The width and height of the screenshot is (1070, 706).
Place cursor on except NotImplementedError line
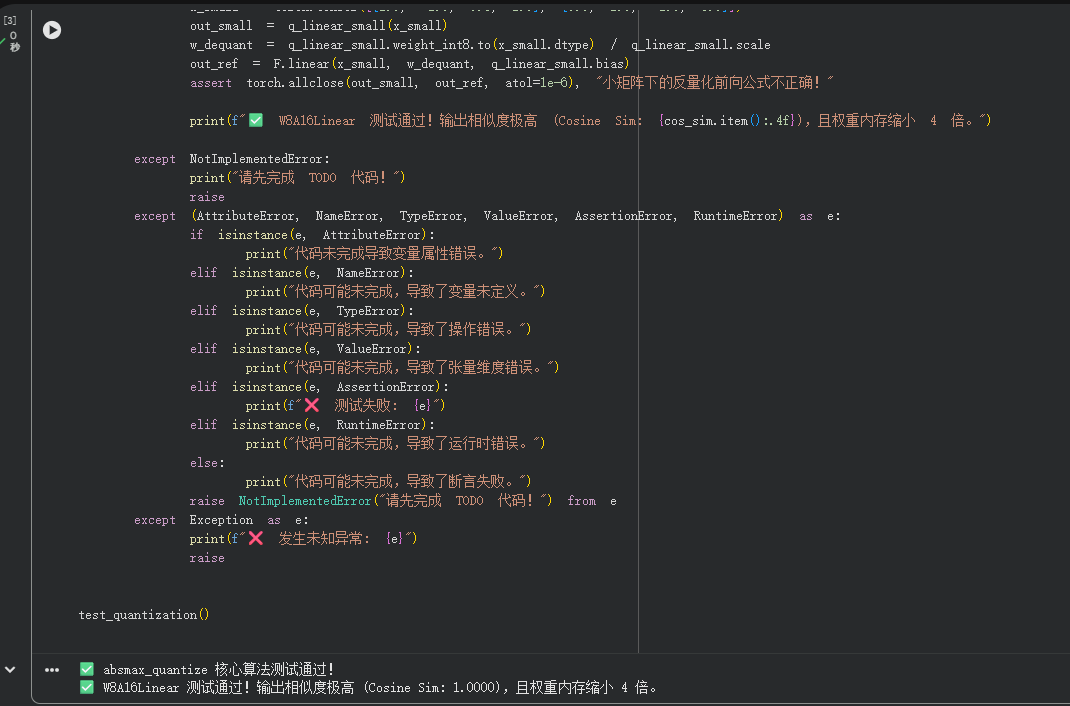232,158
